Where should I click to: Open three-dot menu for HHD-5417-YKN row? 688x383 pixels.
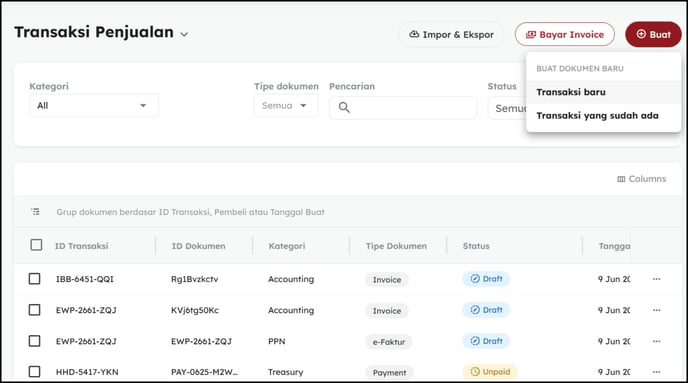pyautogui.click(x=656, y=372)
